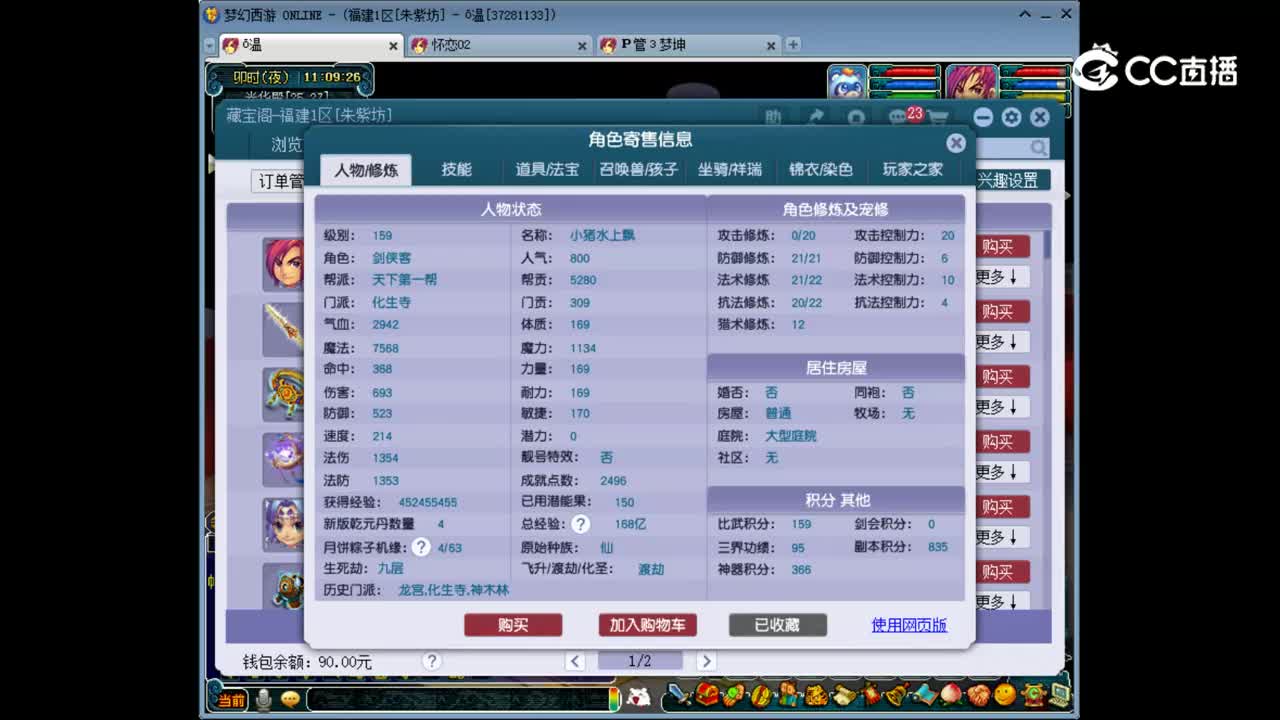Open the red treasure chest icon
Screen dimensions: 1280x720
pyautogui.click(x=707, y=694)
